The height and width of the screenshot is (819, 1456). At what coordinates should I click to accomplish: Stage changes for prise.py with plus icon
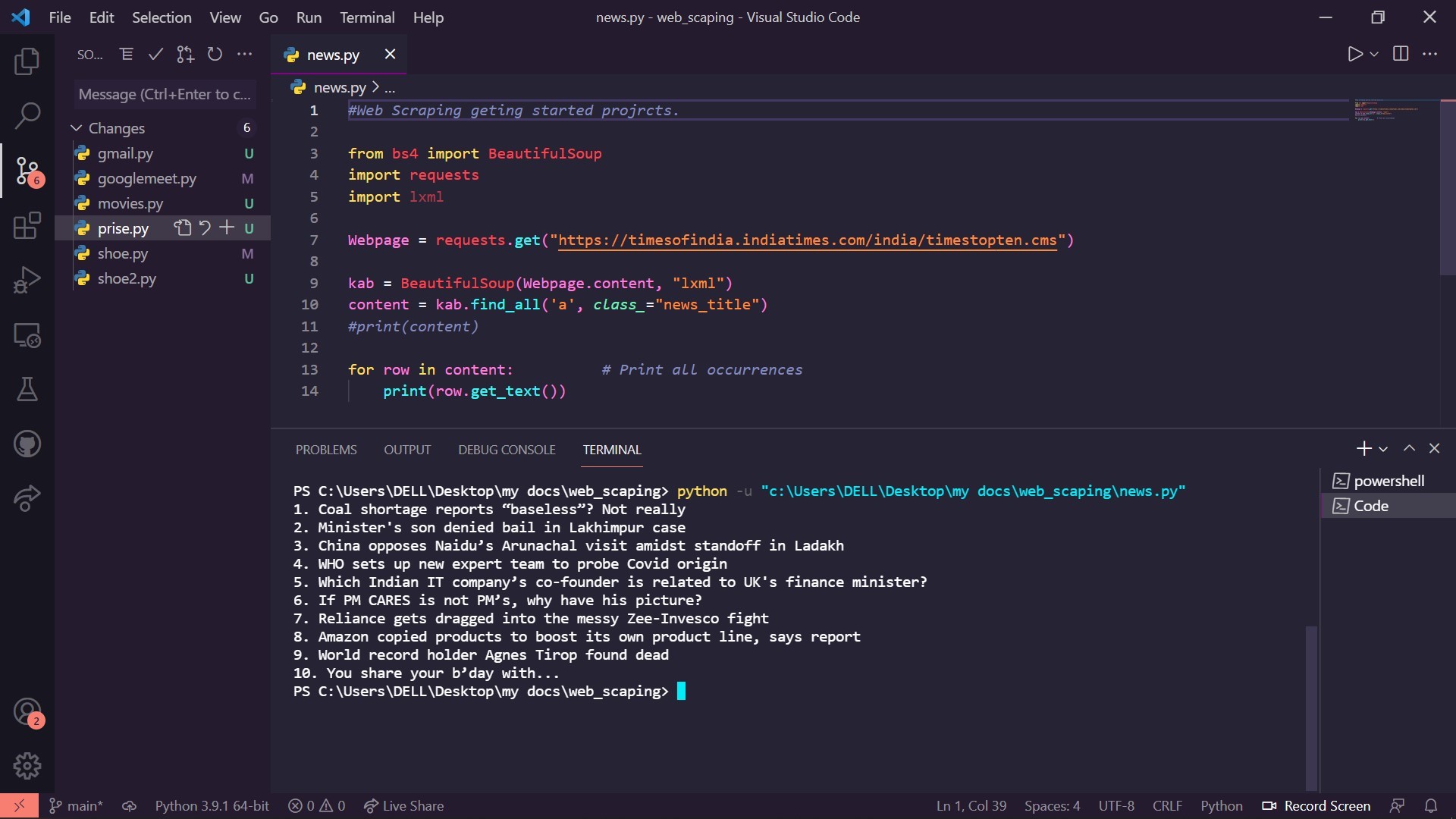click(227, 227)
